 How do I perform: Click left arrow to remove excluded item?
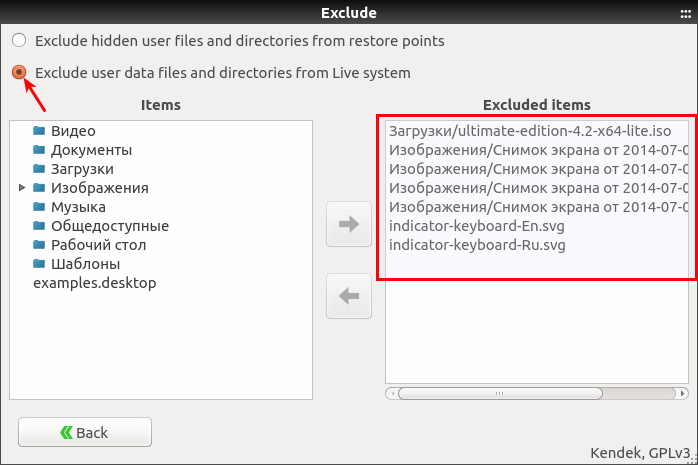pos(349,296)
